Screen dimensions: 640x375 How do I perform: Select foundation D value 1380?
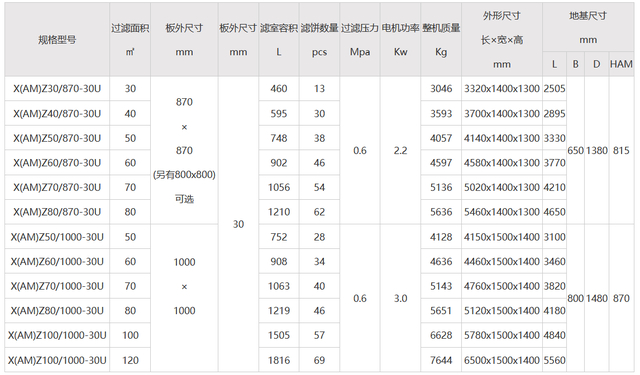(597, 151)
